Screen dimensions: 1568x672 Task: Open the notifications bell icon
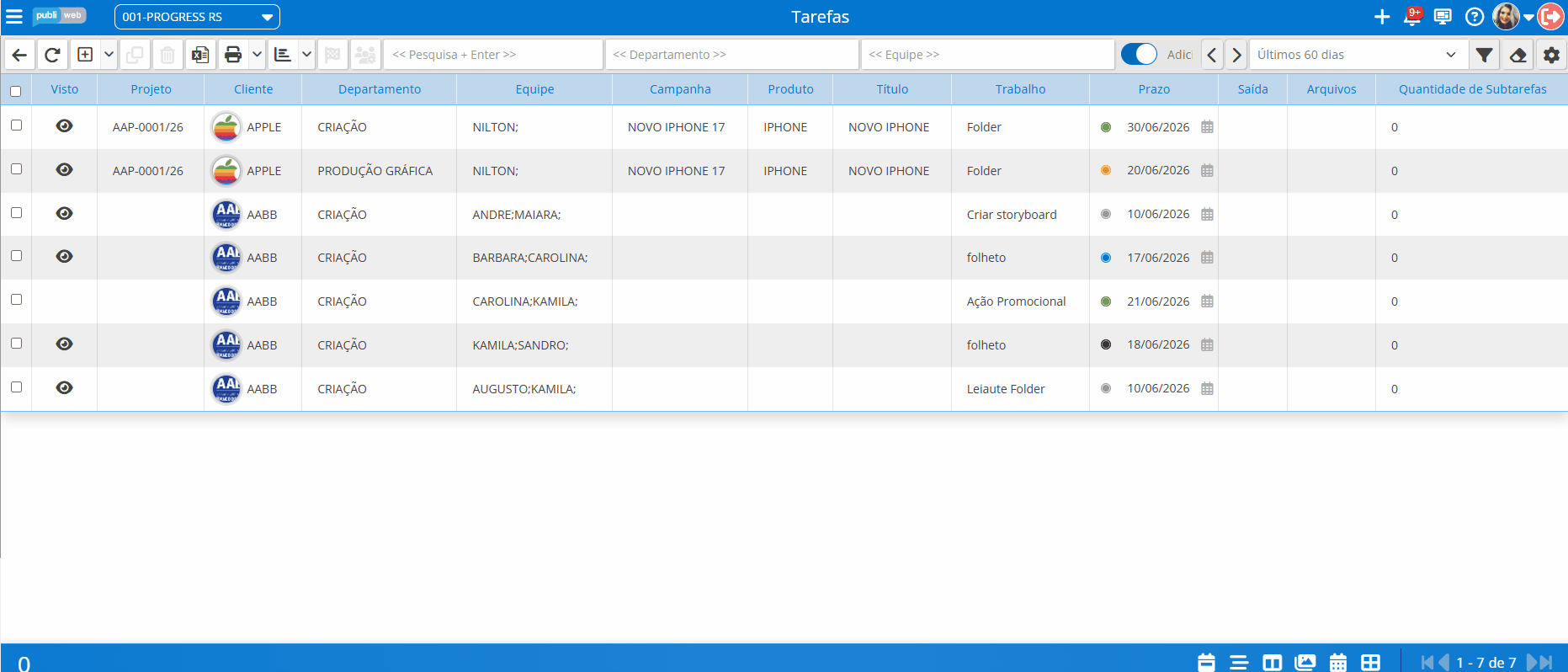click(x=1413, y=17)
